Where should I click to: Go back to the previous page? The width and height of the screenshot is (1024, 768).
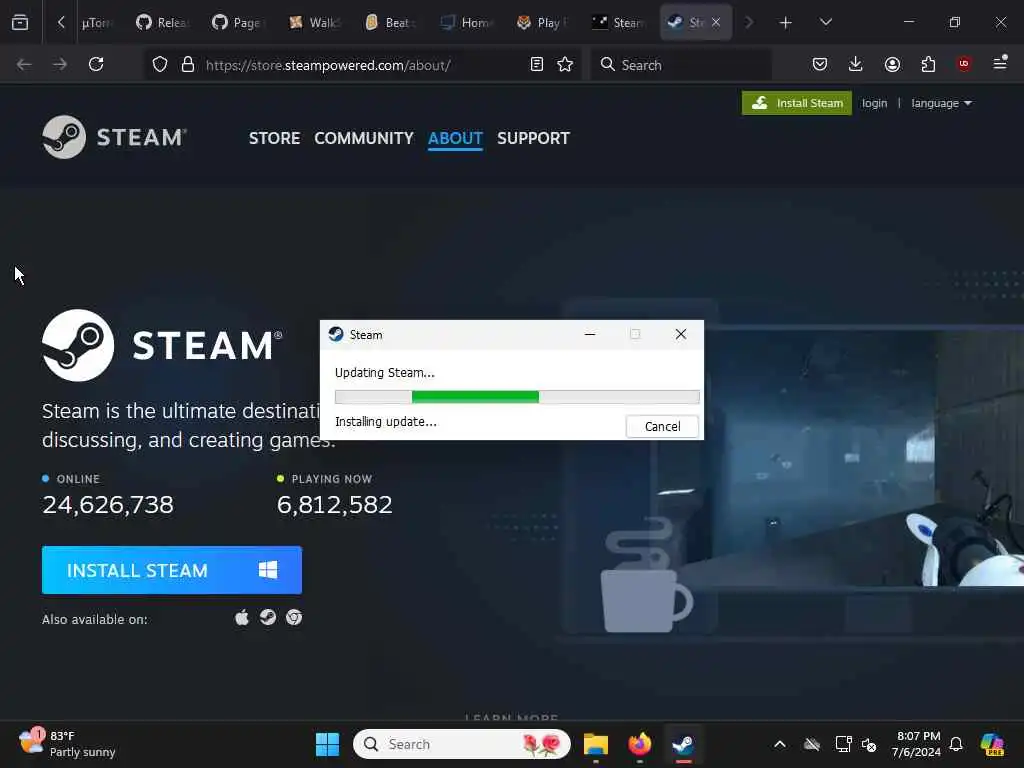pyautogui.click(x=24, y=64)
